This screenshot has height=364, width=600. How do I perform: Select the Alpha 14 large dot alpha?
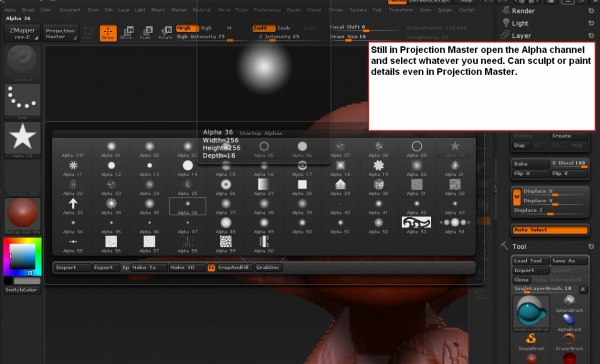point(188,168)
